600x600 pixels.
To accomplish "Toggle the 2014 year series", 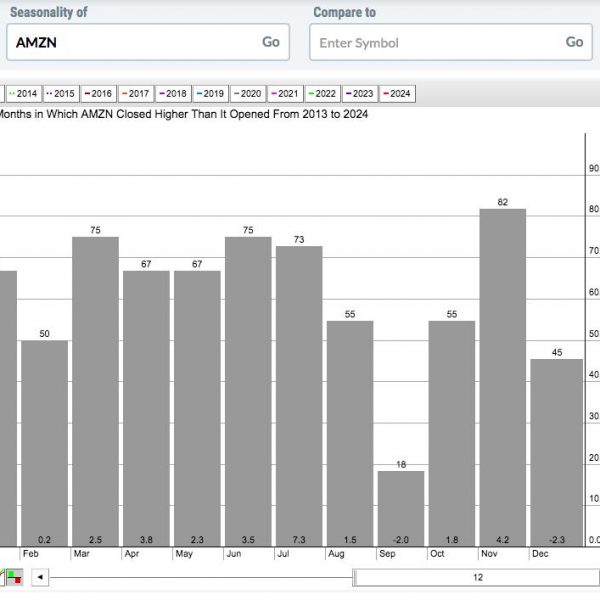I will (x=24, y=94).
